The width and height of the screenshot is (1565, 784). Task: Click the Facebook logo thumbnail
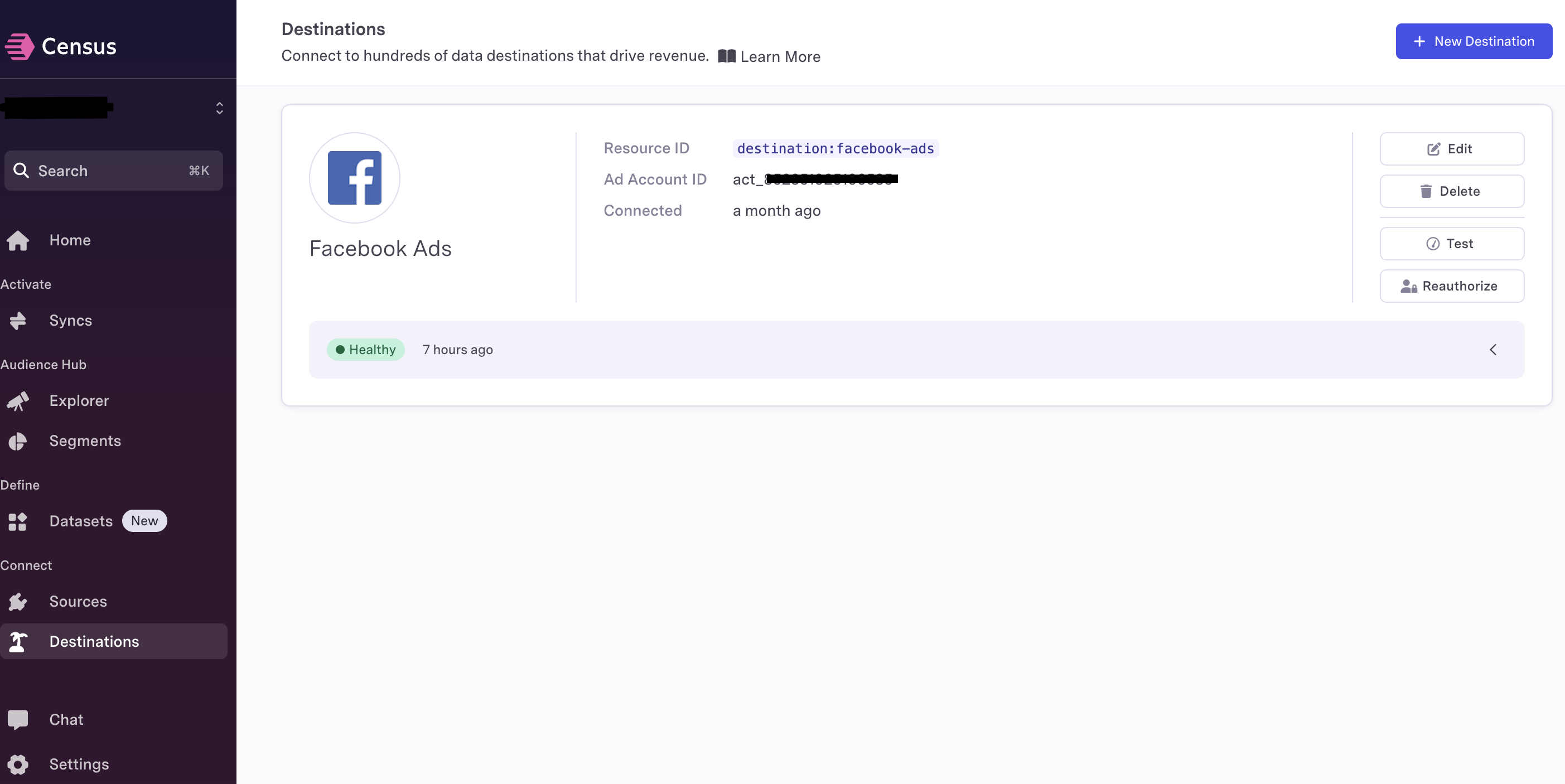pos(355,178)
